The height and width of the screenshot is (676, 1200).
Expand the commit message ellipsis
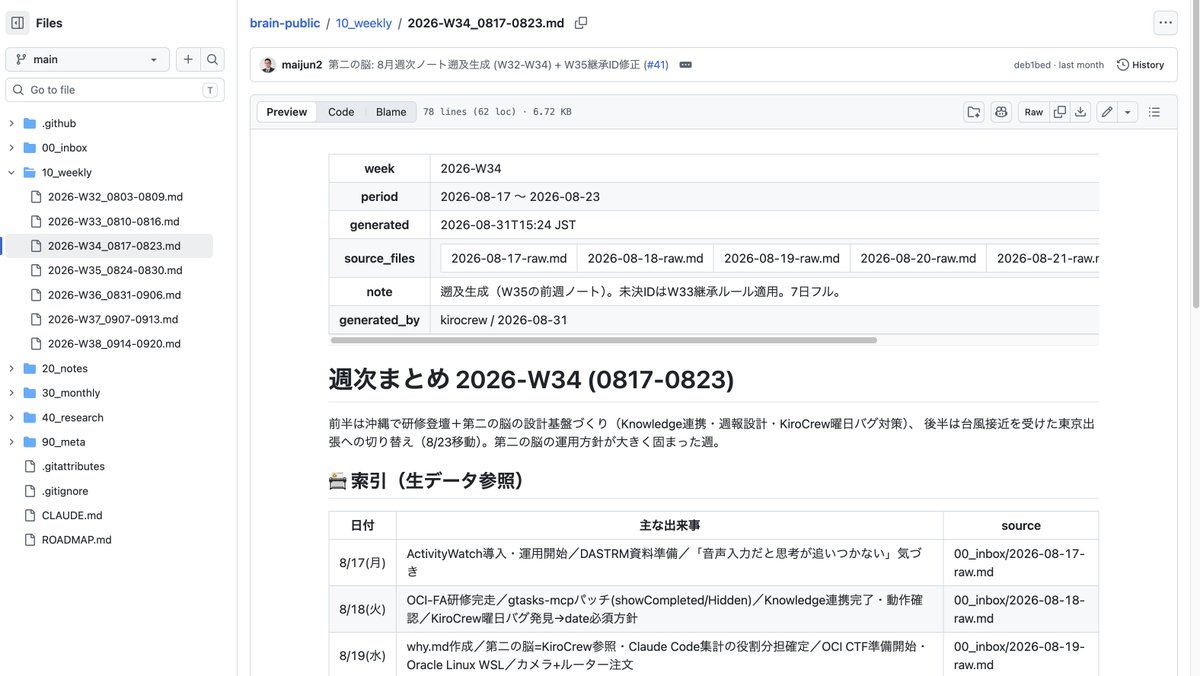[686, 65]
